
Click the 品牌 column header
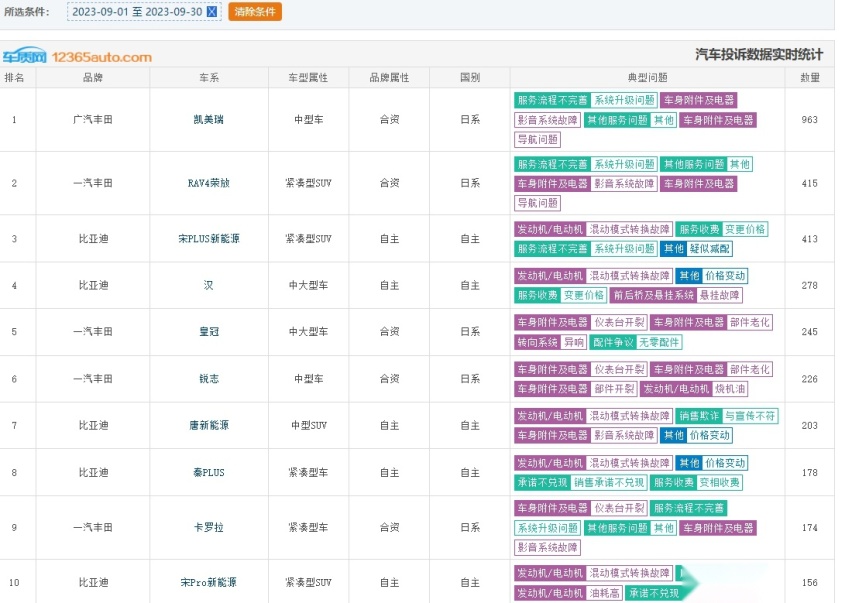point(93,78)
